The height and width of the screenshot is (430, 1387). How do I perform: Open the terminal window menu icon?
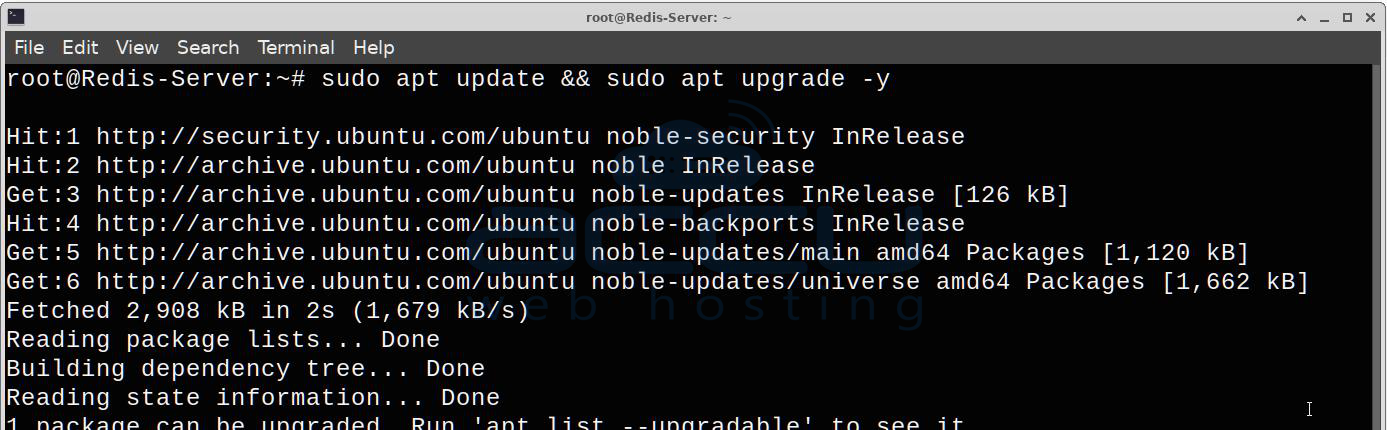15,16
